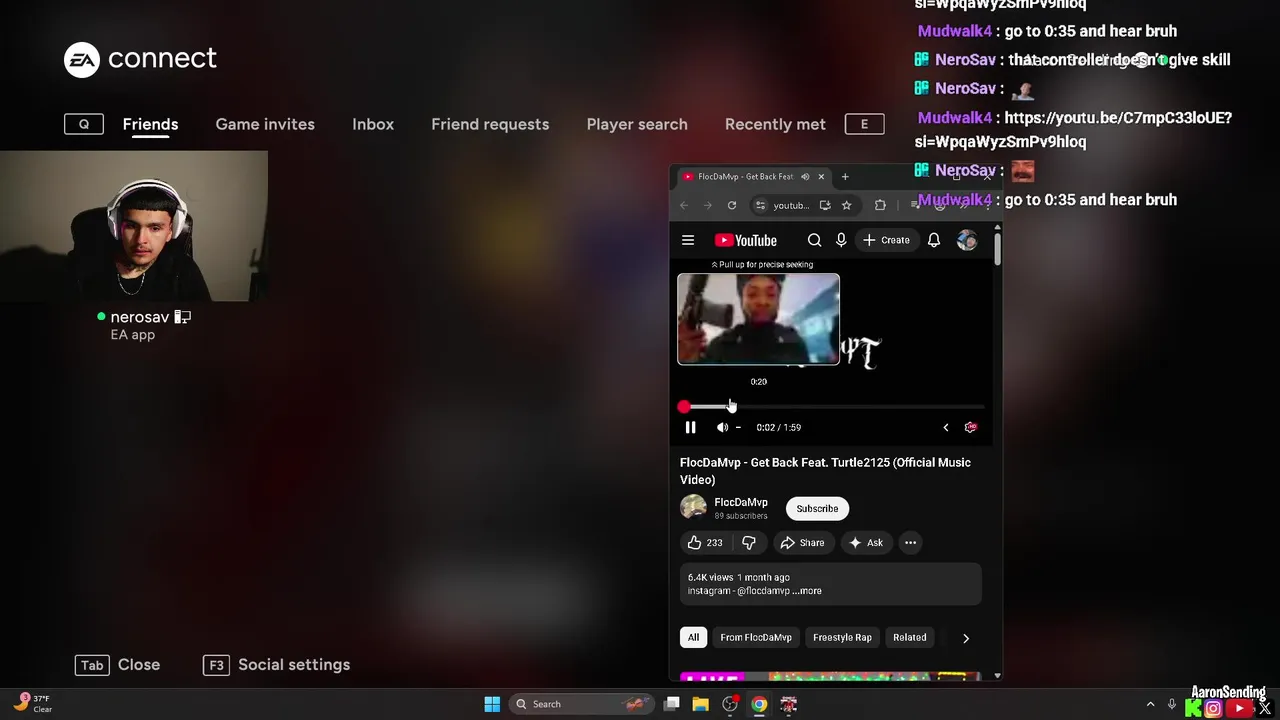Select Freestyle Rap filter chip
Viewport: 1280px width, 720px height.
[x=842, y=637]
